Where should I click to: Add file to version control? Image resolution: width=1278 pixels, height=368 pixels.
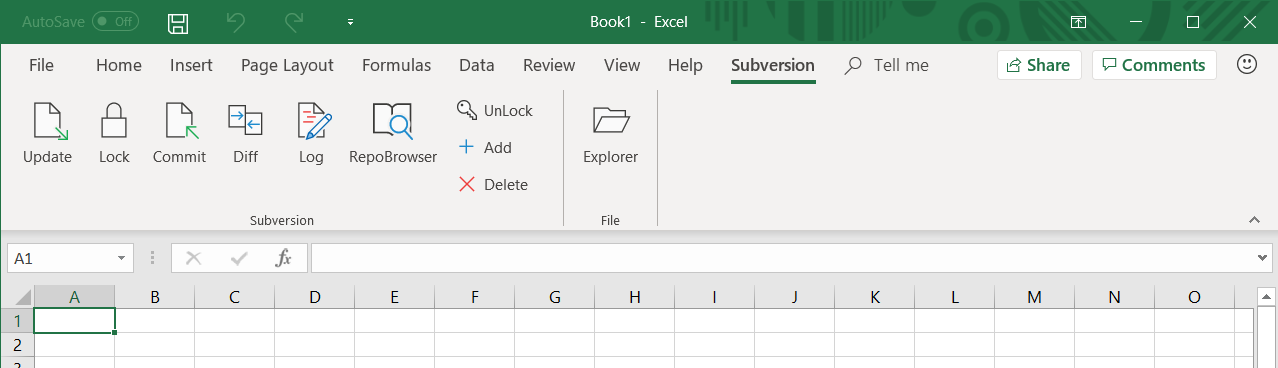coord(484,147)
